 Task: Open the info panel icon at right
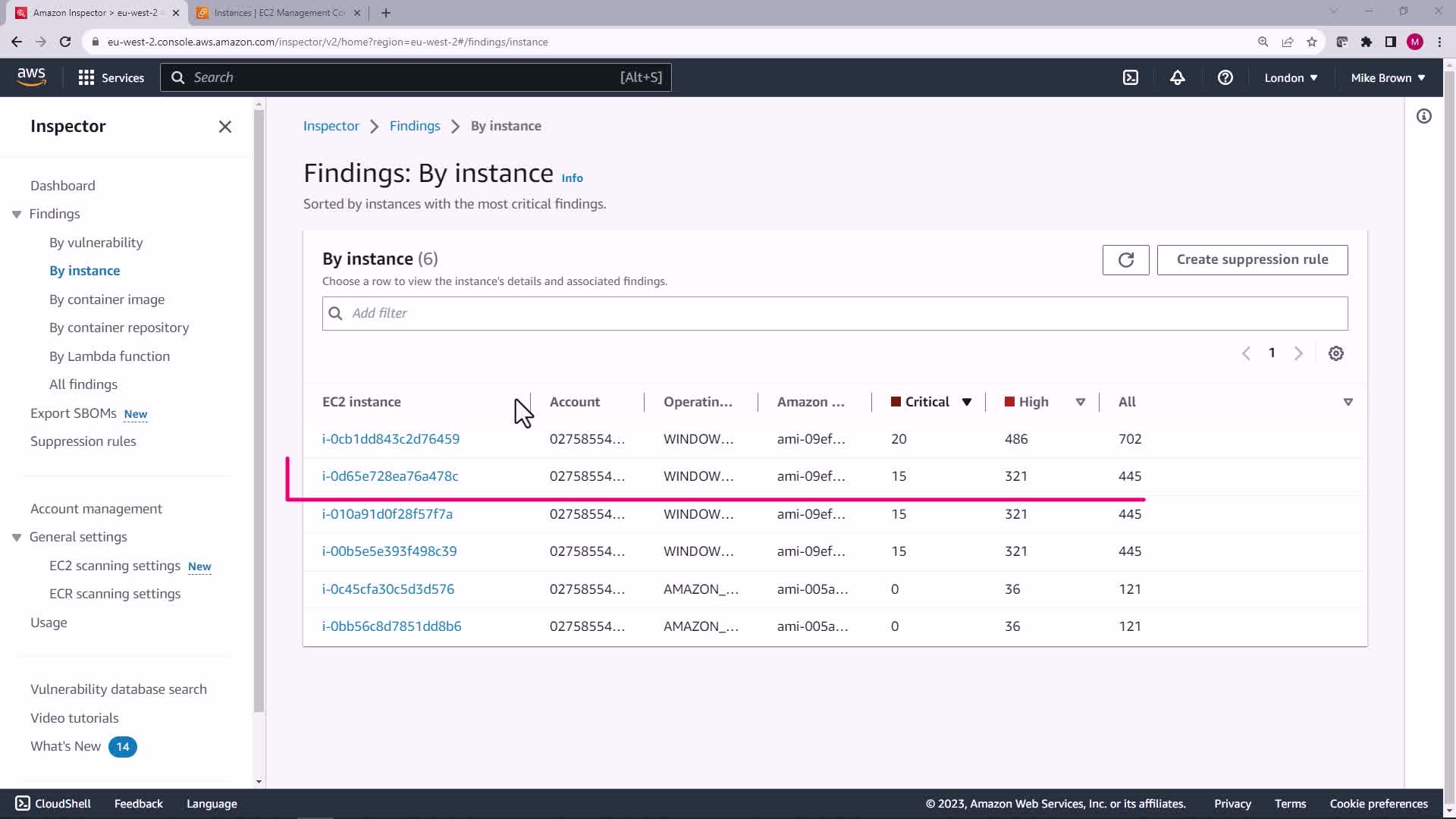click(x=1423, y=116)
